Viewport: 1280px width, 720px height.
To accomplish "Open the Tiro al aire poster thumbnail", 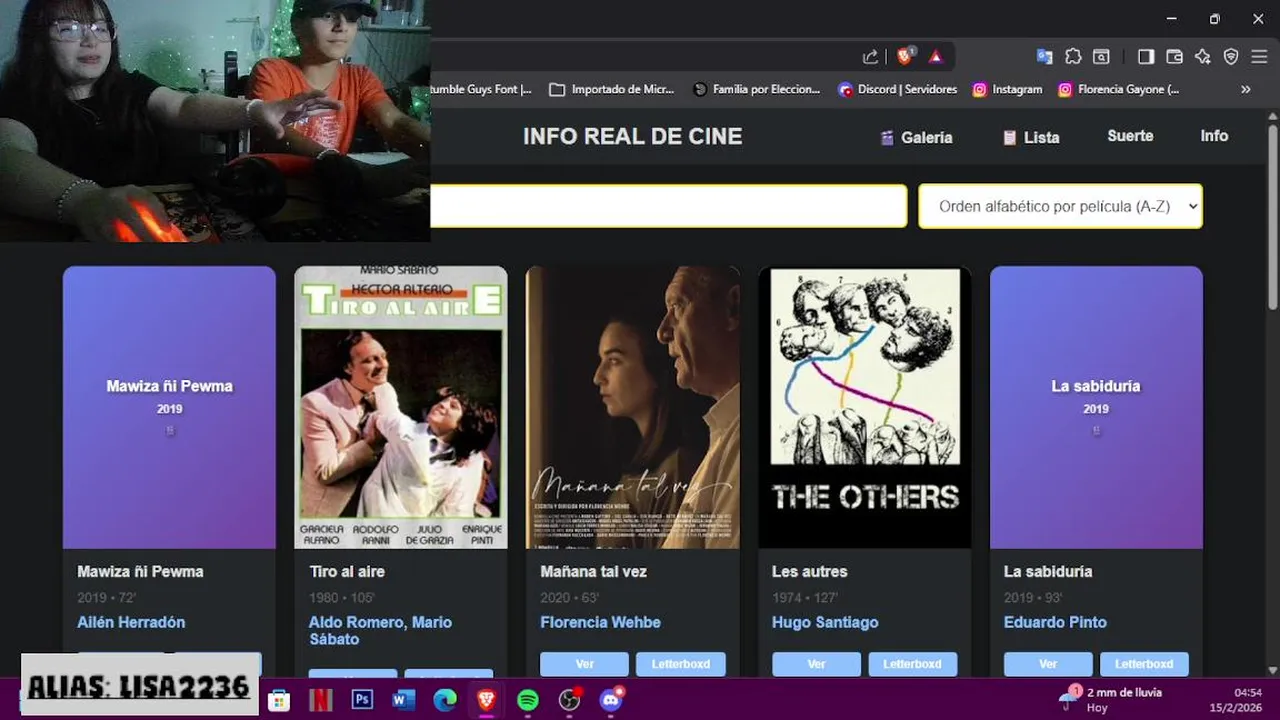I will [x=401, y=407].
